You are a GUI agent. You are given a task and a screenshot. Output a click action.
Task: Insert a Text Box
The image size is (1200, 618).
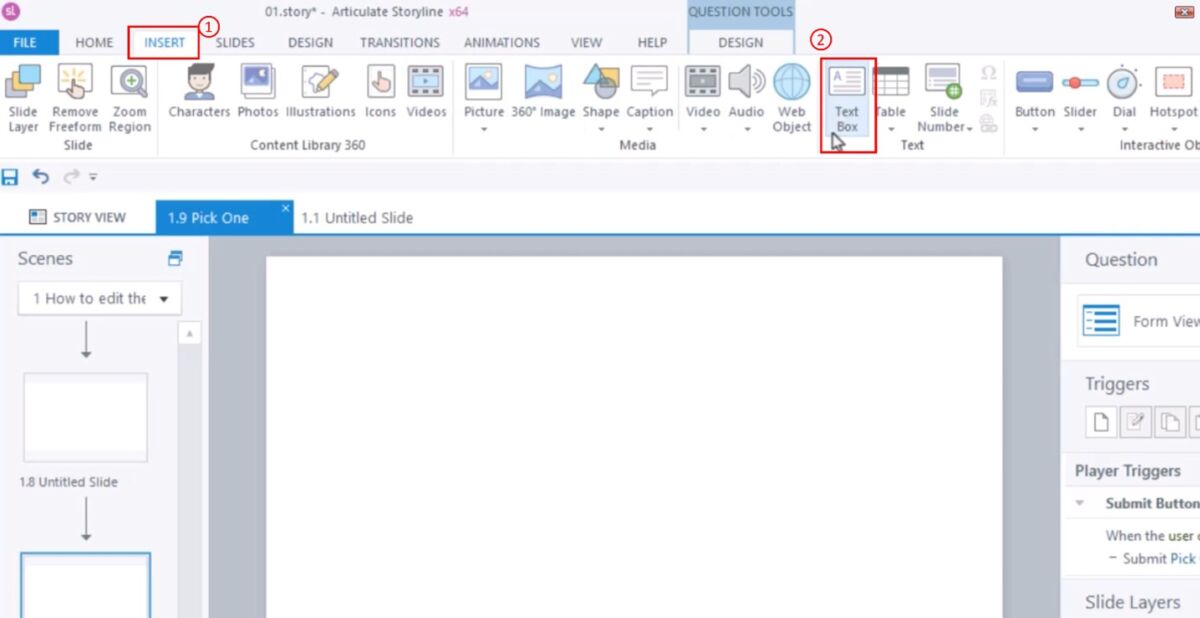pos(847,97)
